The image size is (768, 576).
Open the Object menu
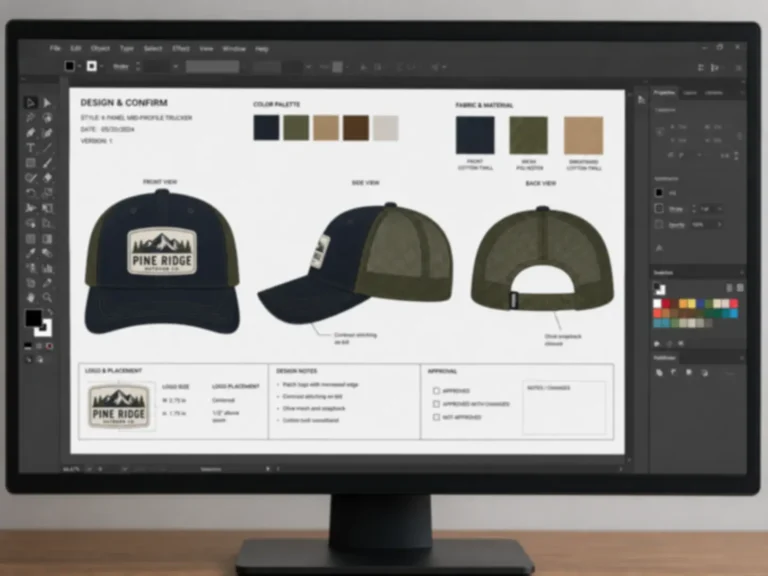[x=100, y=48]
